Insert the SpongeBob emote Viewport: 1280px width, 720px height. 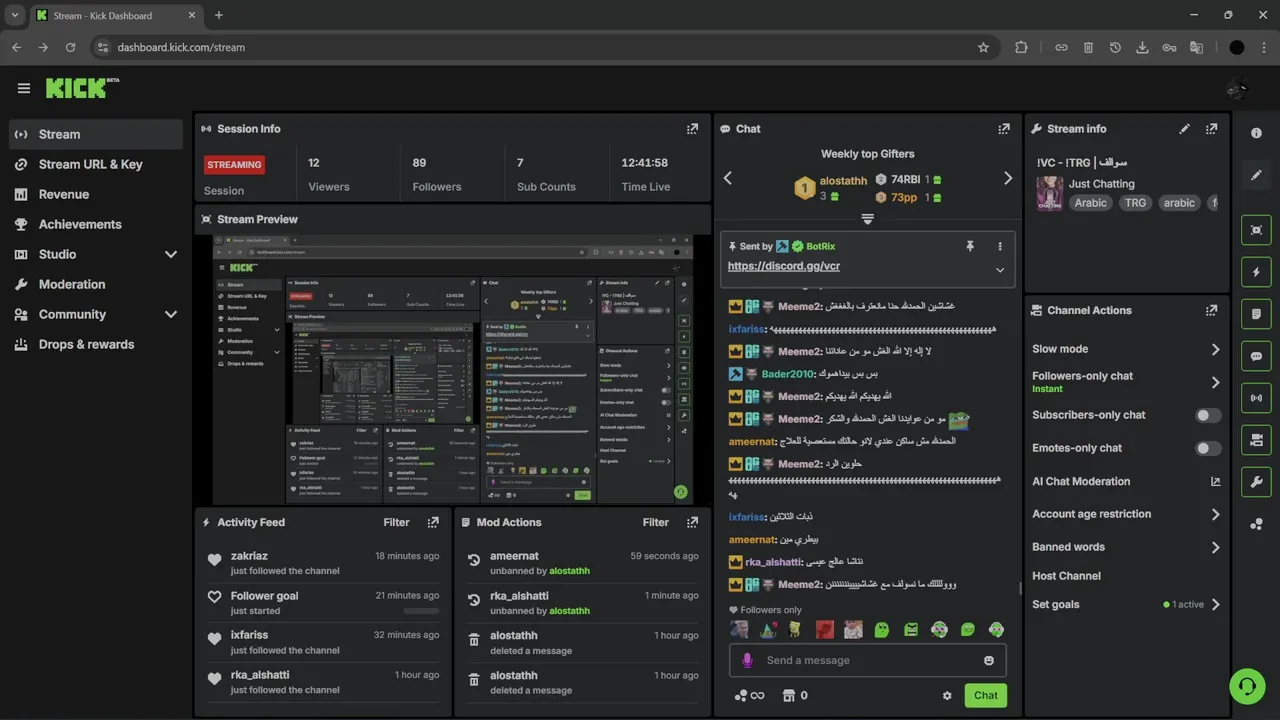pos(796,630)
